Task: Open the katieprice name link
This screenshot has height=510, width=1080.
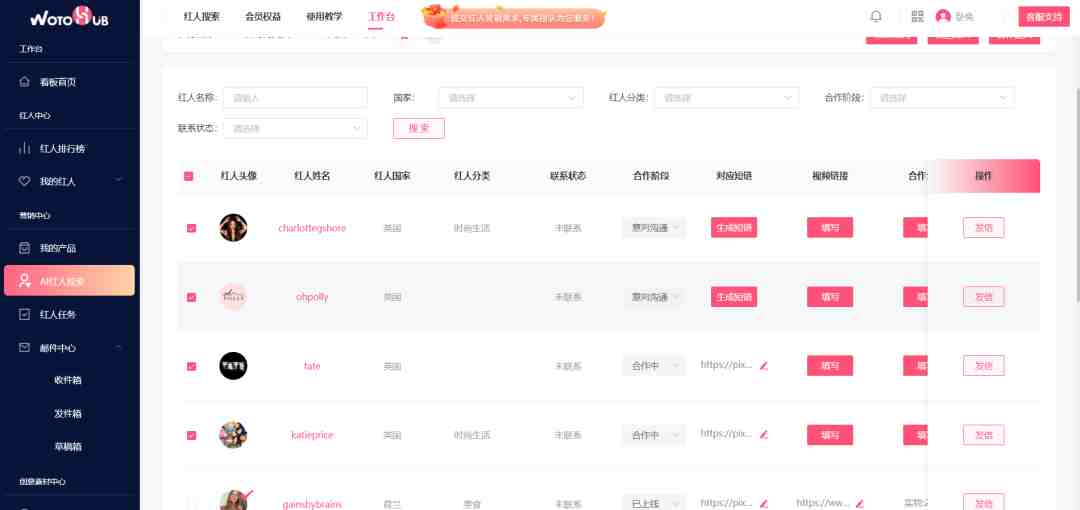Action: (312, 435)
